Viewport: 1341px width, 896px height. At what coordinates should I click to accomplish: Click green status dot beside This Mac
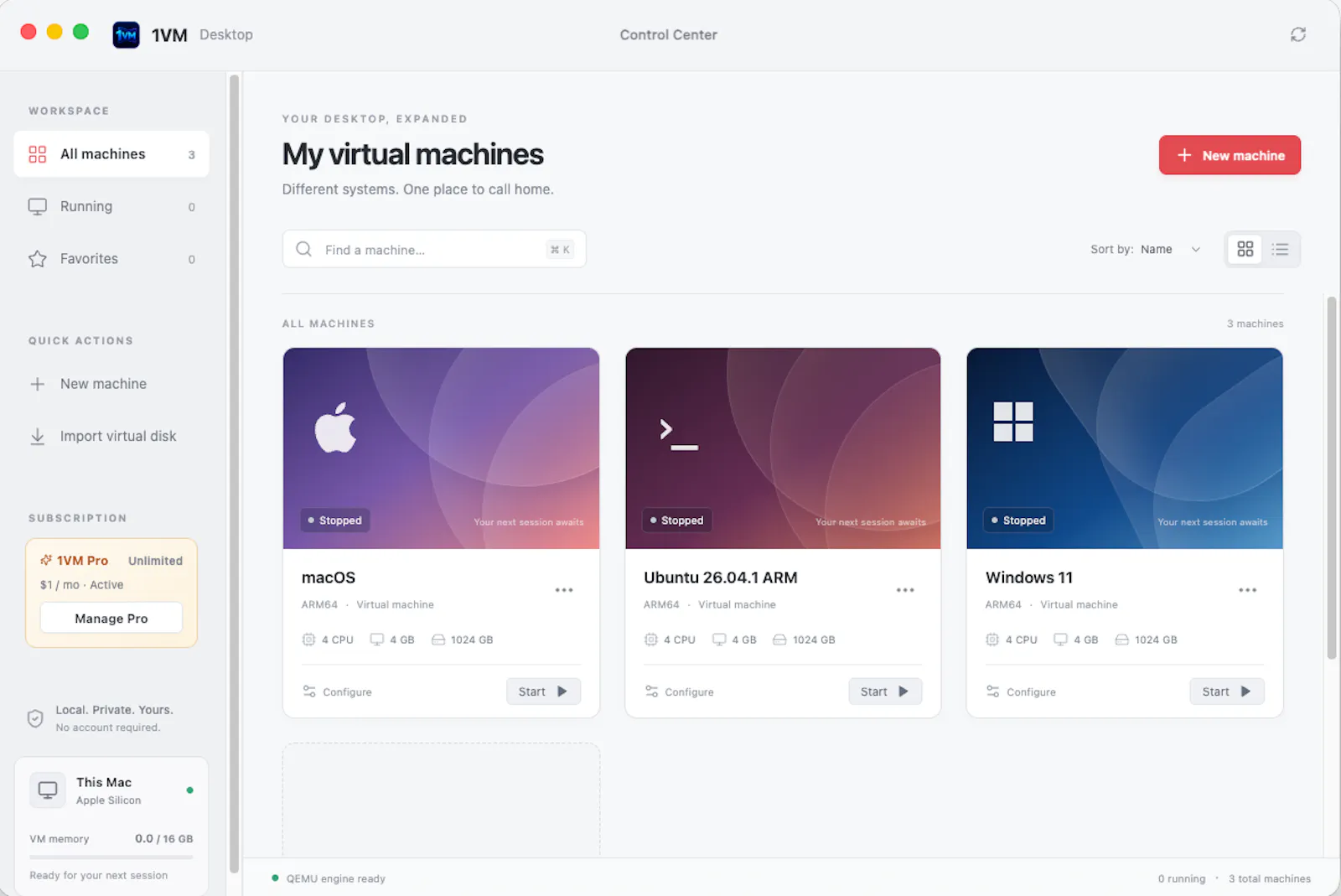pyautogui.click(x=189, y=790)
